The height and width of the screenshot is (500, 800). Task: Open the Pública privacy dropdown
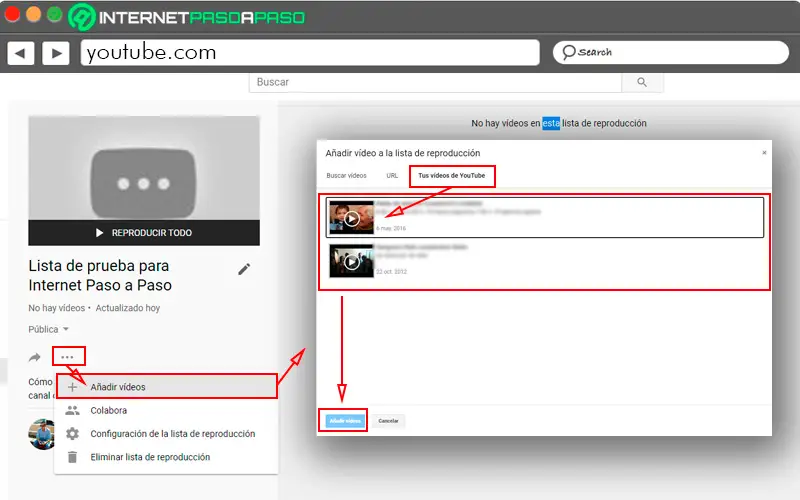[48, 329]
